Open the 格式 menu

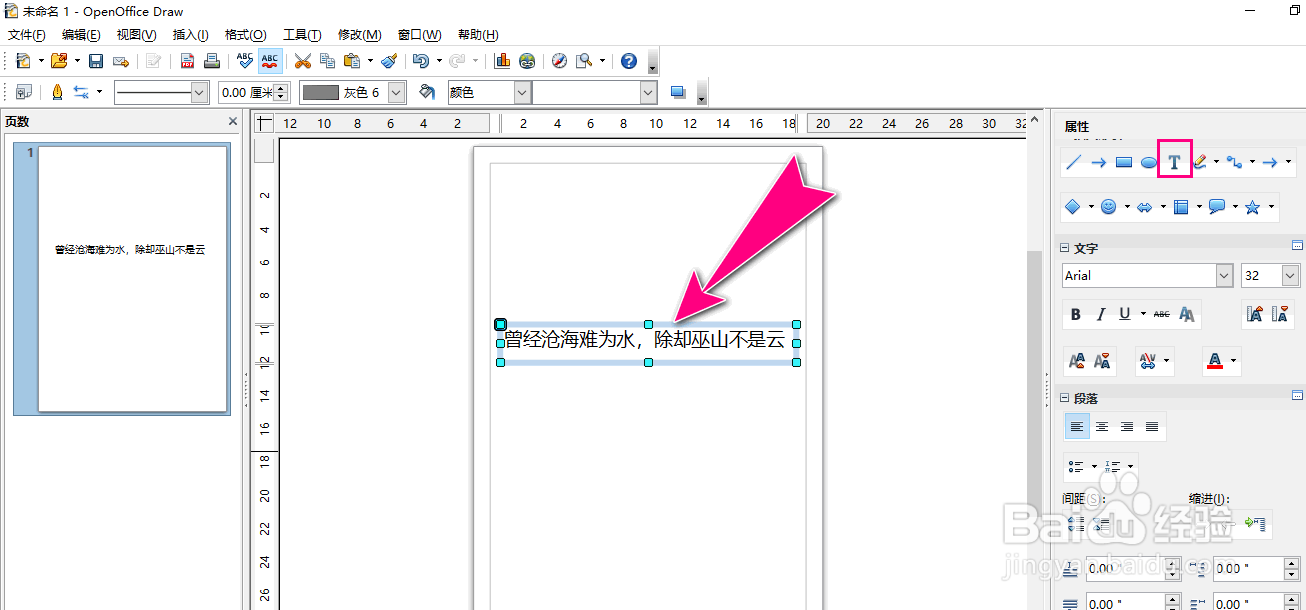[x=244, y=35]
